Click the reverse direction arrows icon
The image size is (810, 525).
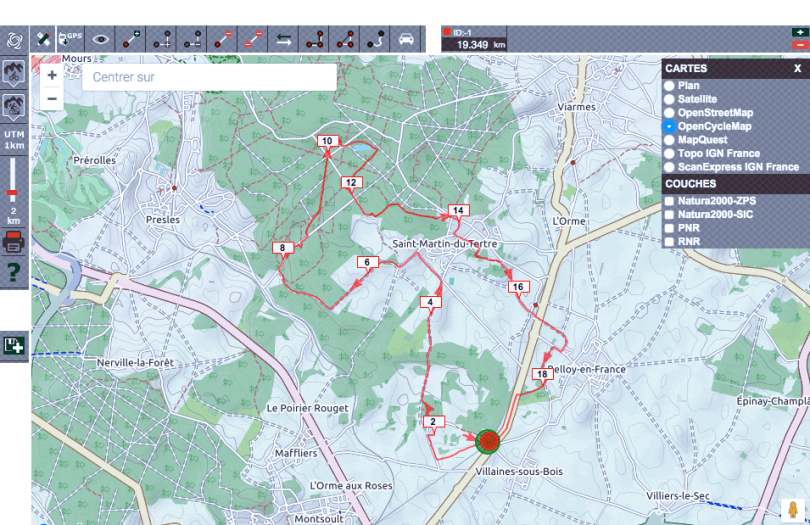pyautogui.click(x=284, y=39)
